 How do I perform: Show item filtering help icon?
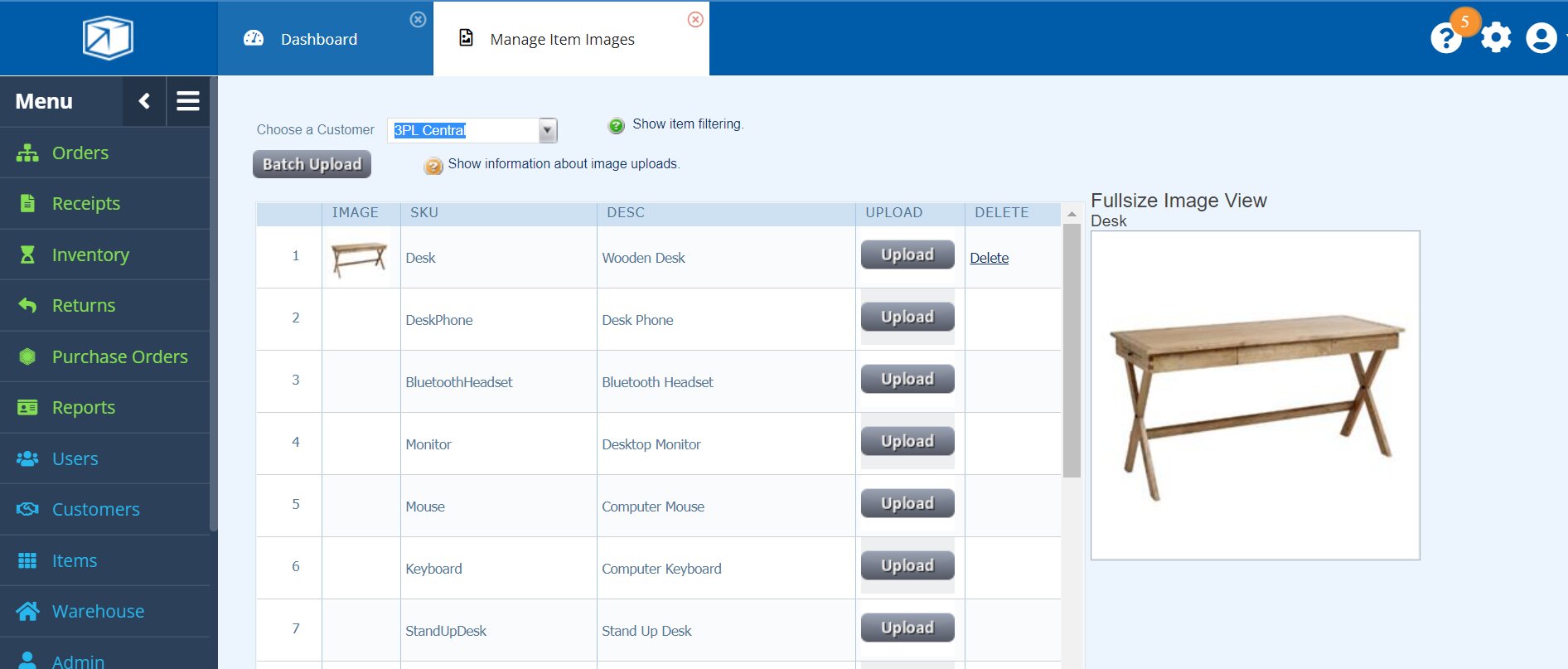coord(616,126)
